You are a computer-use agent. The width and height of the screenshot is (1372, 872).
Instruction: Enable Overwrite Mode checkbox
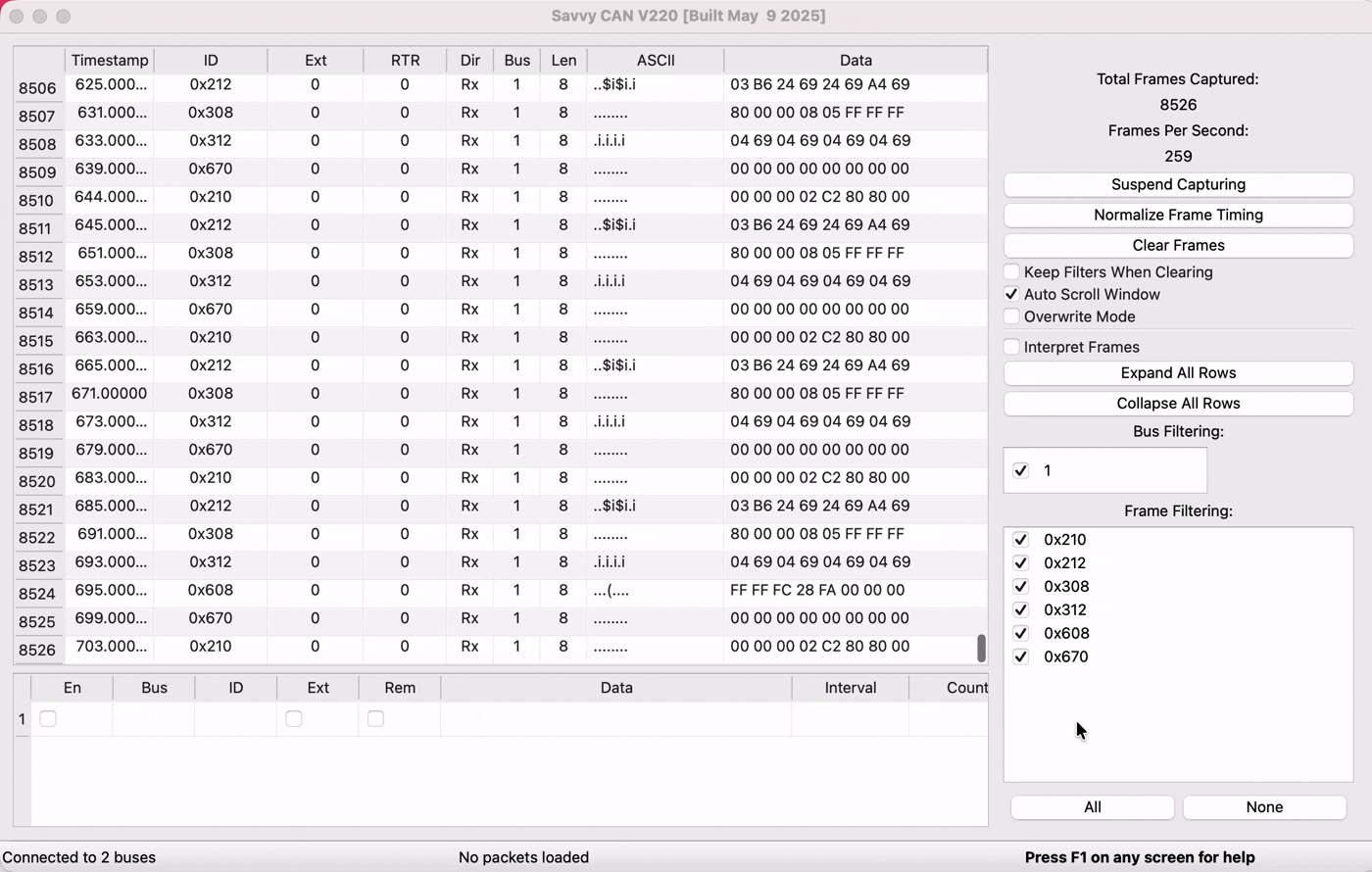[x=1011, y=316]
